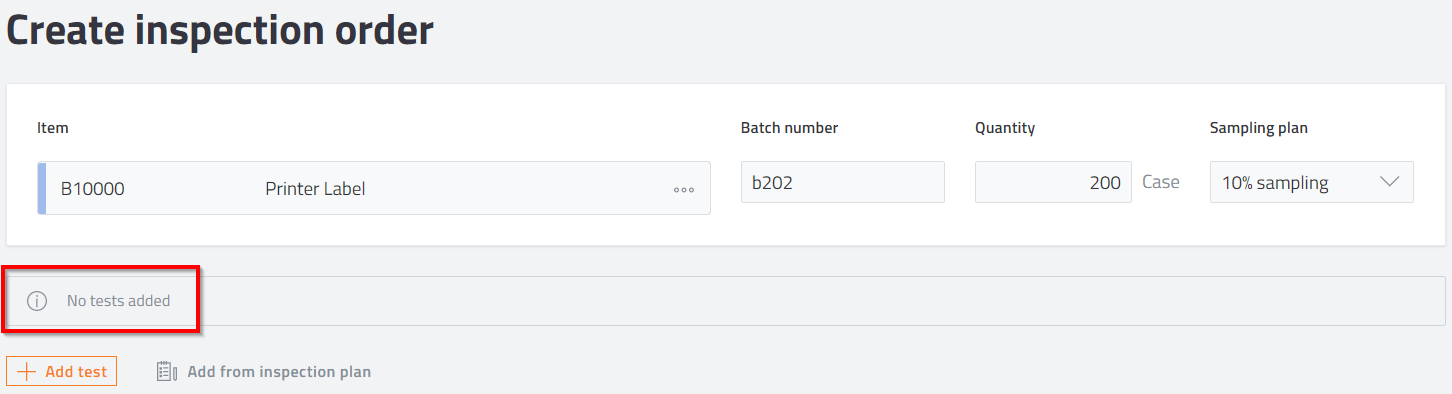This screenshot has height=394, width=1452.
Task: Open the item lookup ellipsis icon
Action: pyautogui.click(x=684, y=189)
